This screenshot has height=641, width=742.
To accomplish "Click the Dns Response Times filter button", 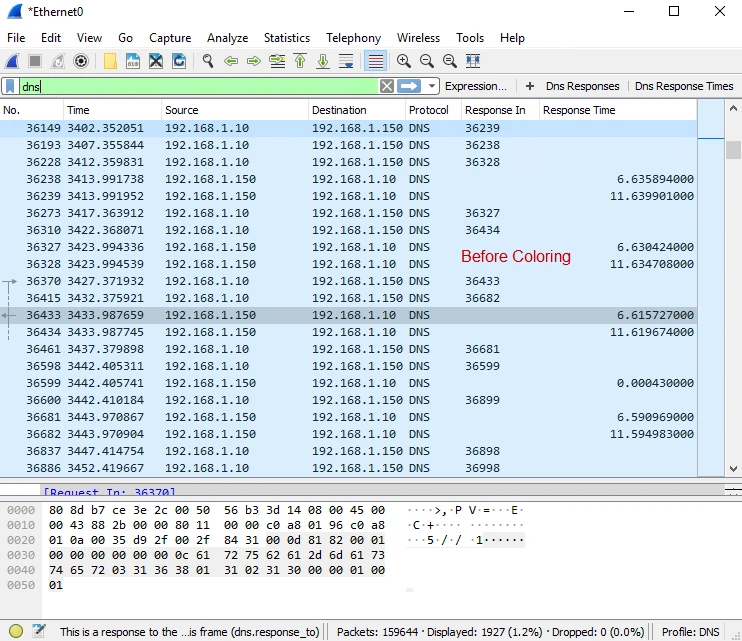I will coord(684,87).
